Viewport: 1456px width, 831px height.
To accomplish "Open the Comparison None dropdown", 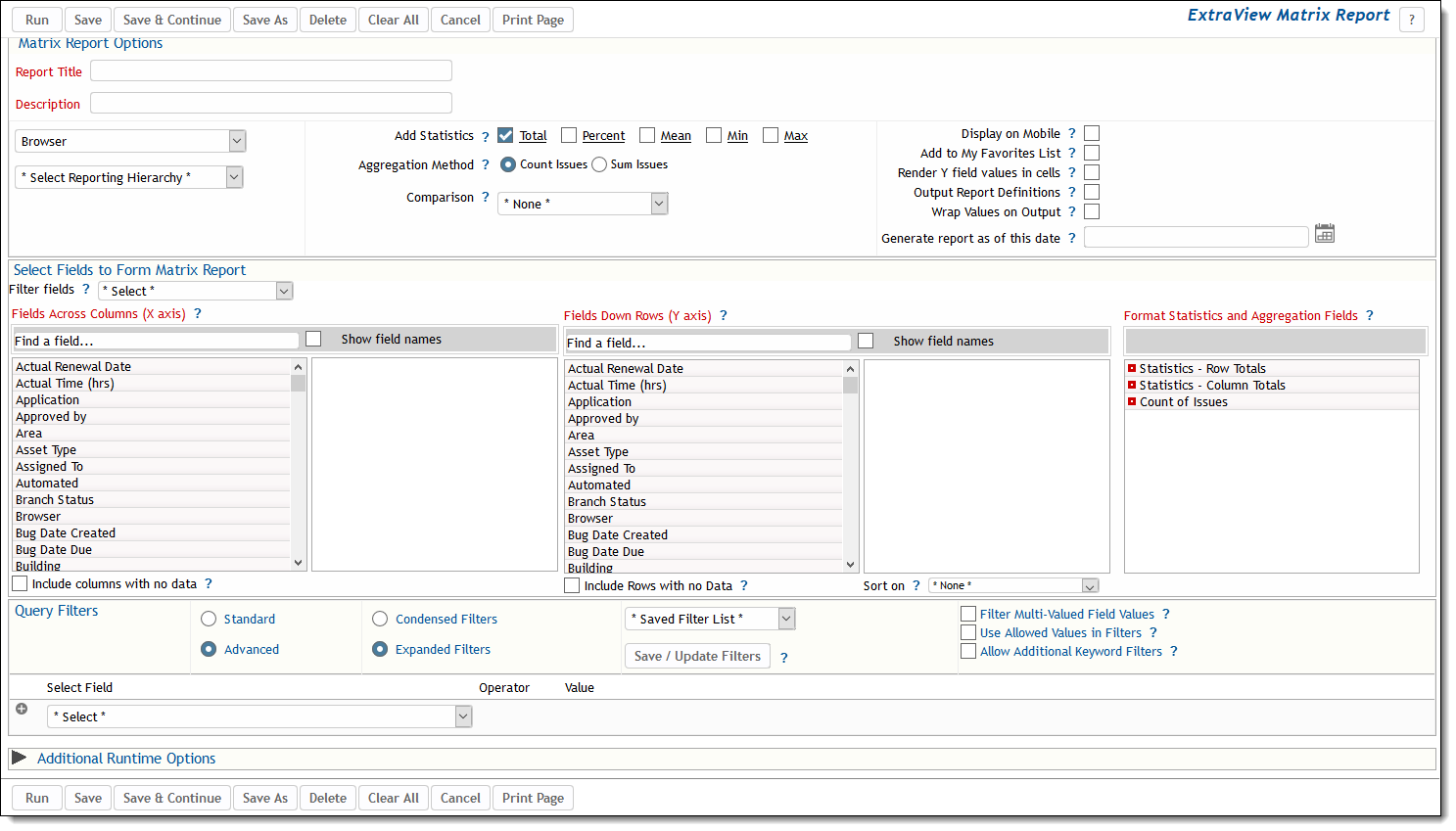I will coord(583,204).
